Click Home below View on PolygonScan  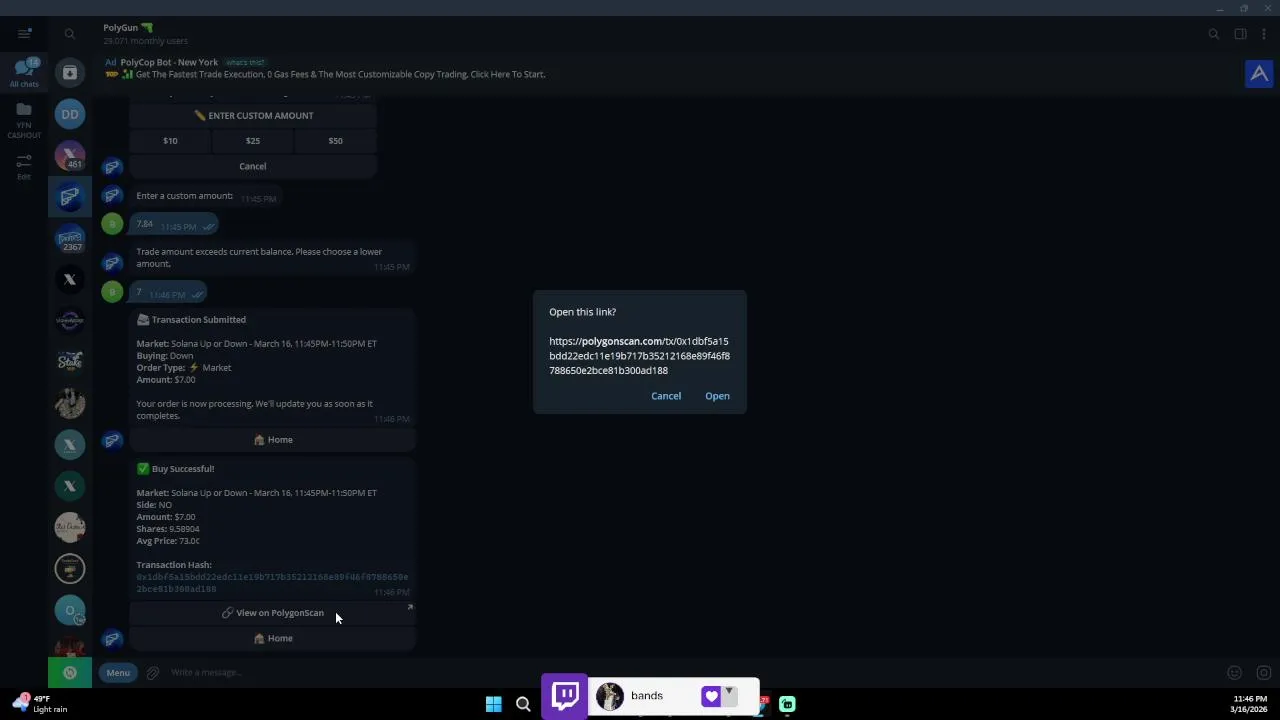273,638
